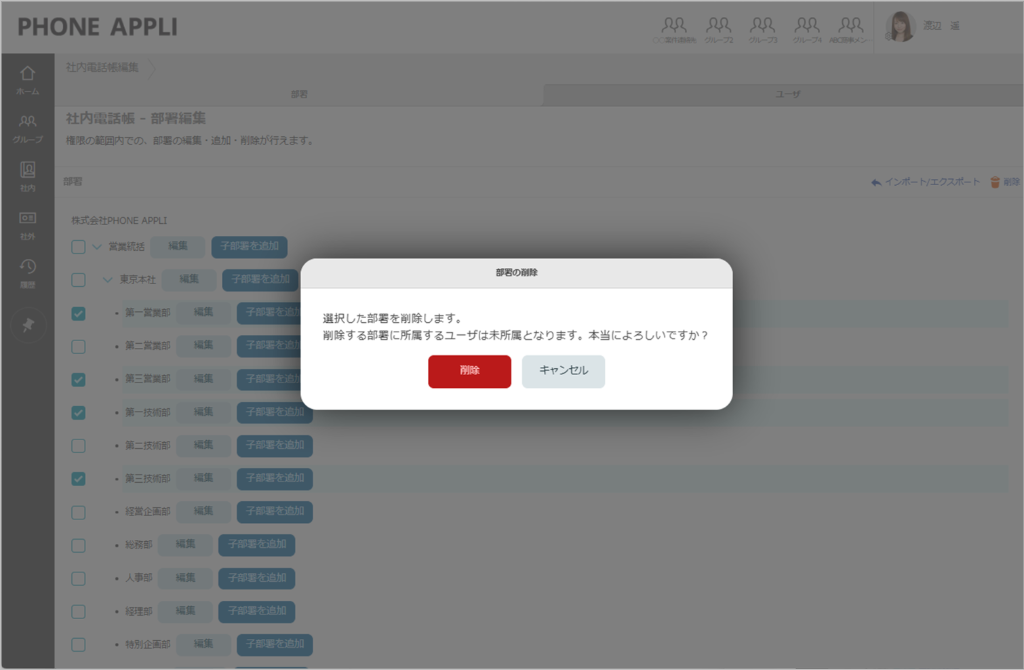The image size is (1024, 670).
Task: Click キャンセル in the delete dialog
Action: click(563, 371)
